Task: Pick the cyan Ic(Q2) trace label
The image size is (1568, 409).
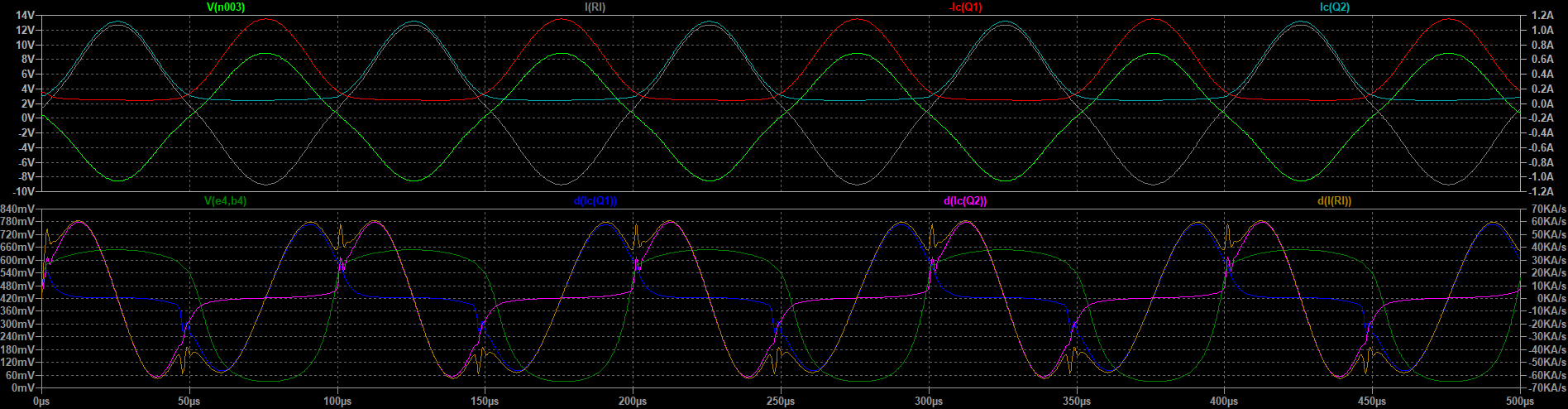Action: click(1335, 7)
